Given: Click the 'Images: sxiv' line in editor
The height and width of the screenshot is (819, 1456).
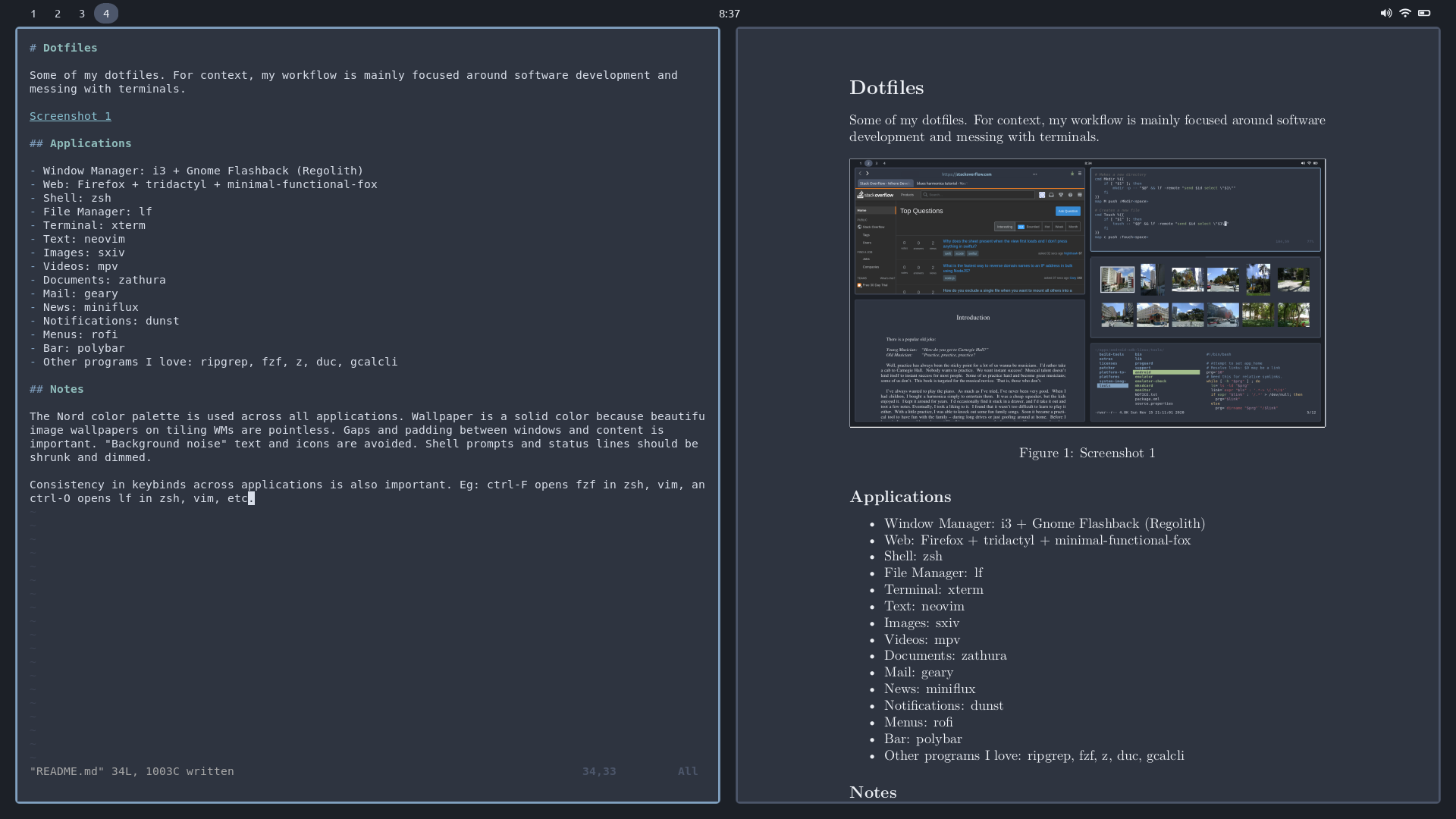Looking at the screenshot, I should pyautogui.click(x=77, y=253).
